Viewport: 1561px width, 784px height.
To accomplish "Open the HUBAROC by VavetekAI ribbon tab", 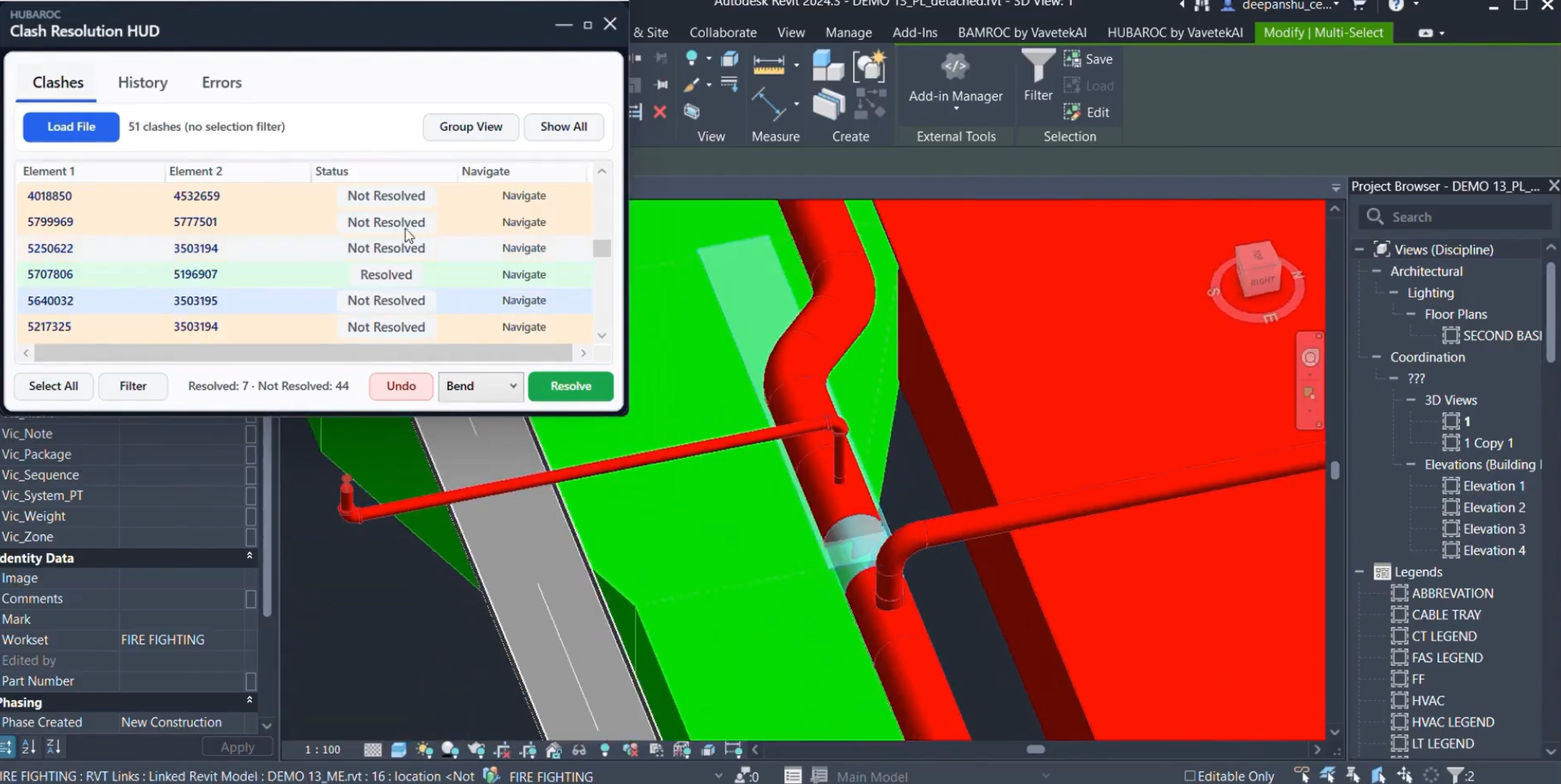I will pos(1175,33).
